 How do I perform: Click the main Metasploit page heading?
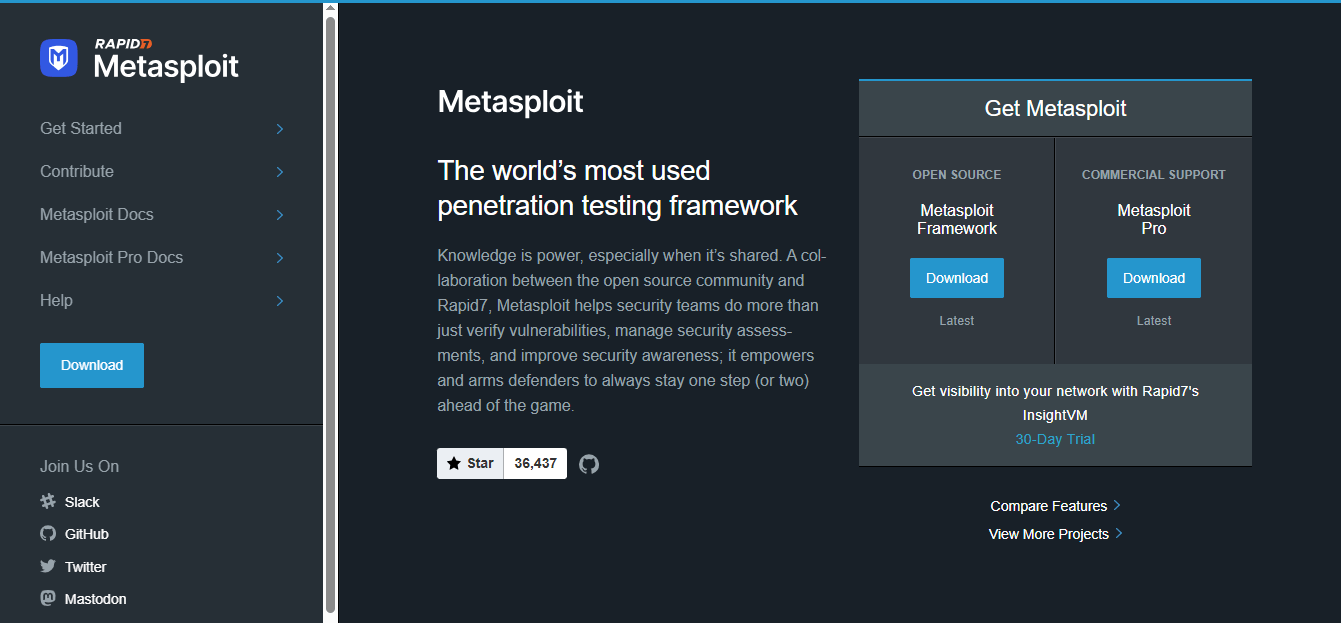click(x=510, y=101)
